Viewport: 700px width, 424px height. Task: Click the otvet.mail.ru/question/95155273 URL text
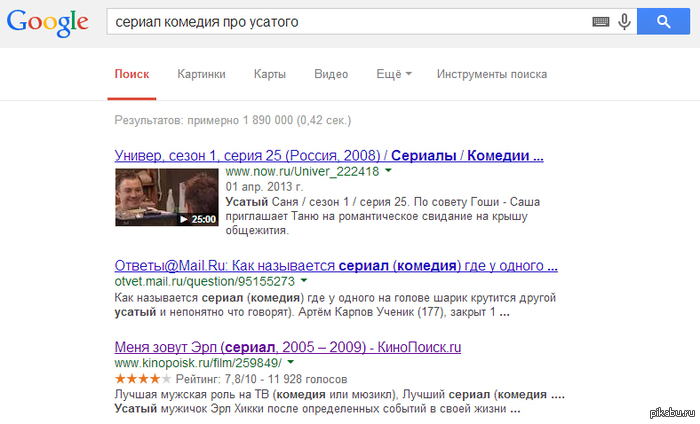[204, 282]
